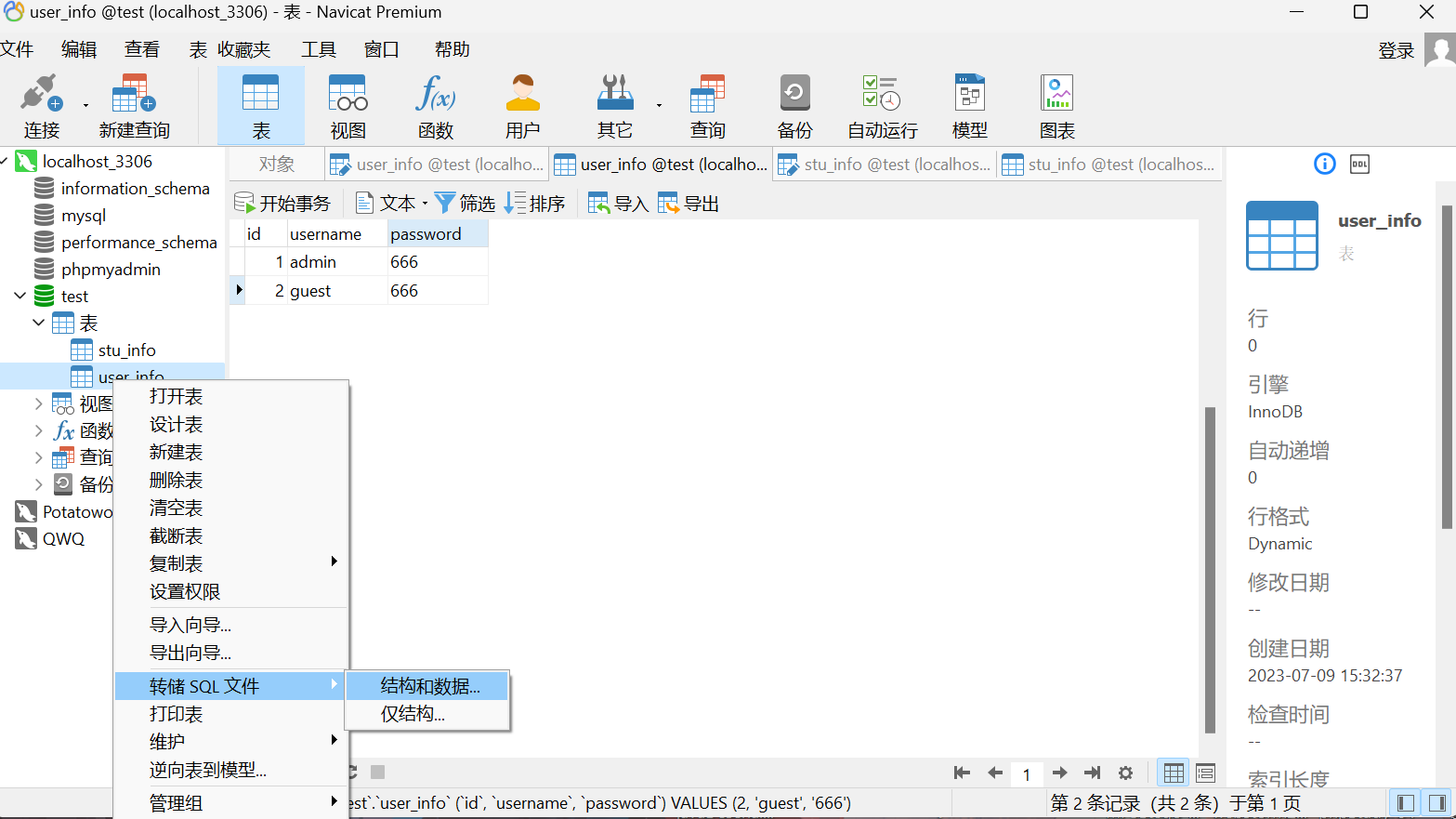Select 设计表 in the context menu
This screenshot has height=819, width=1456.
tap(176, 425)
